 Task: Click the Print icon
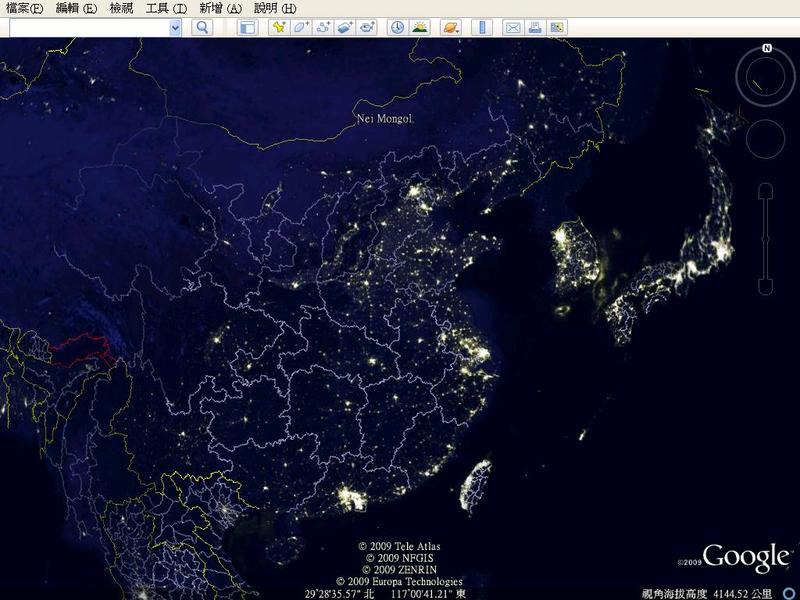tap(535, 28)
